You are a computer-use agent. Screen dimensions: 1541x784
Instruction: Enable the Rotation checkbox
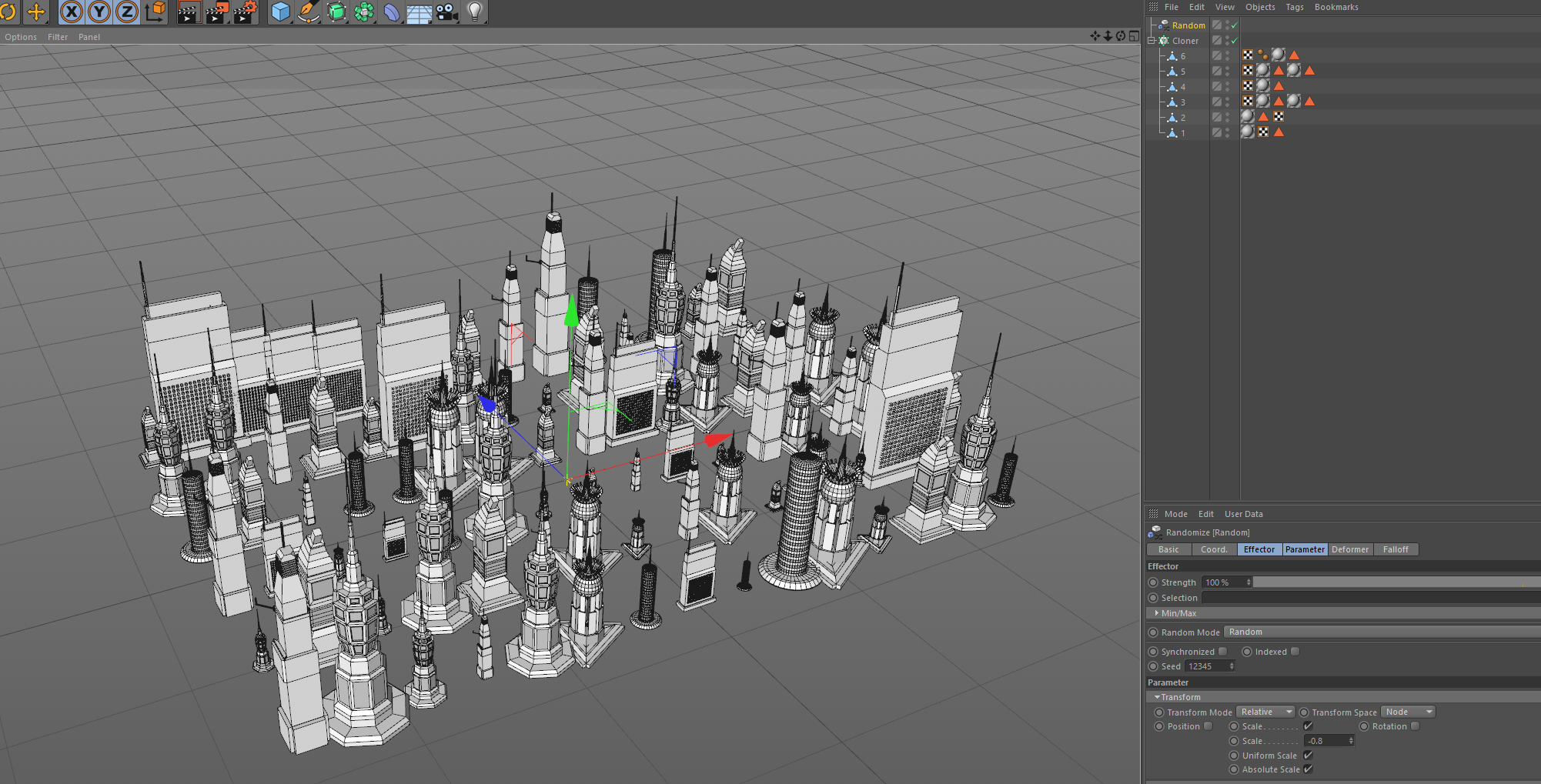coord(1415,726)
